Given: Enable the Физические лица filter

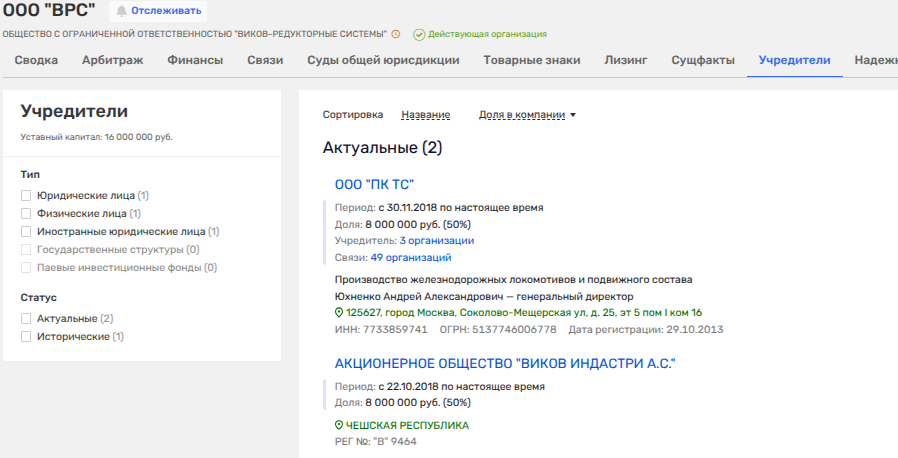Looking at the screenshot, I should [26, 214].
